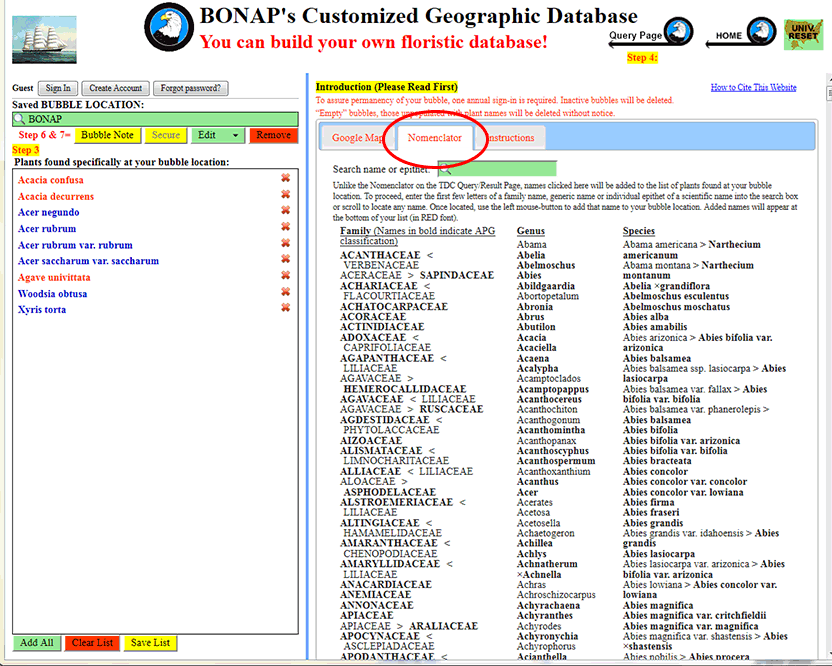The height and width of the screenshot is (666, 832).
Task: Select Acer negundo in the plant list
Action: click(x=48, y=212)
